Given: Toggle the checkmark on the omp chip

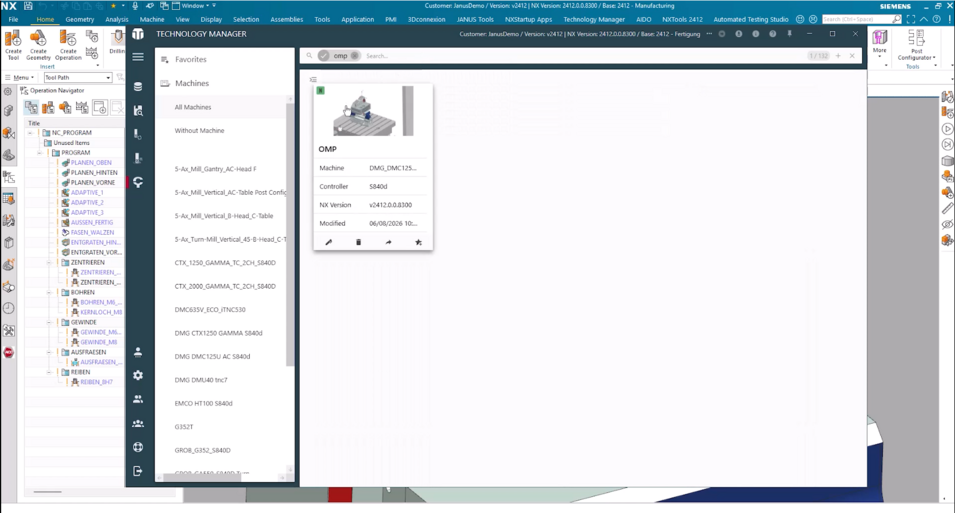Looking at the screenshot, I should [x=323, y=55].
